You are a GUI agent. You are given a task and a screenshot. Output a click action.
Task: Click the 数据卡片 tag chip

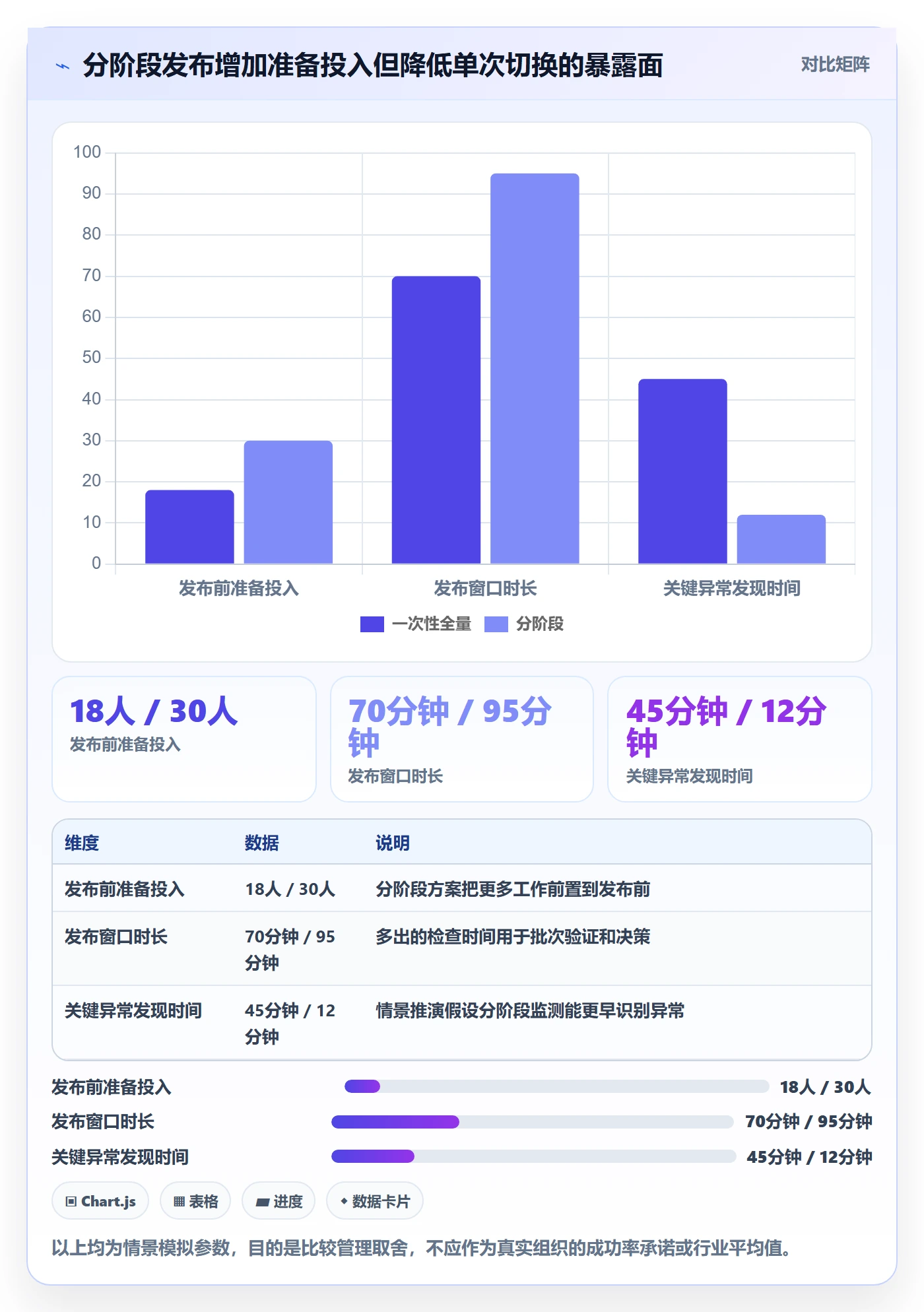(375, 1201)
